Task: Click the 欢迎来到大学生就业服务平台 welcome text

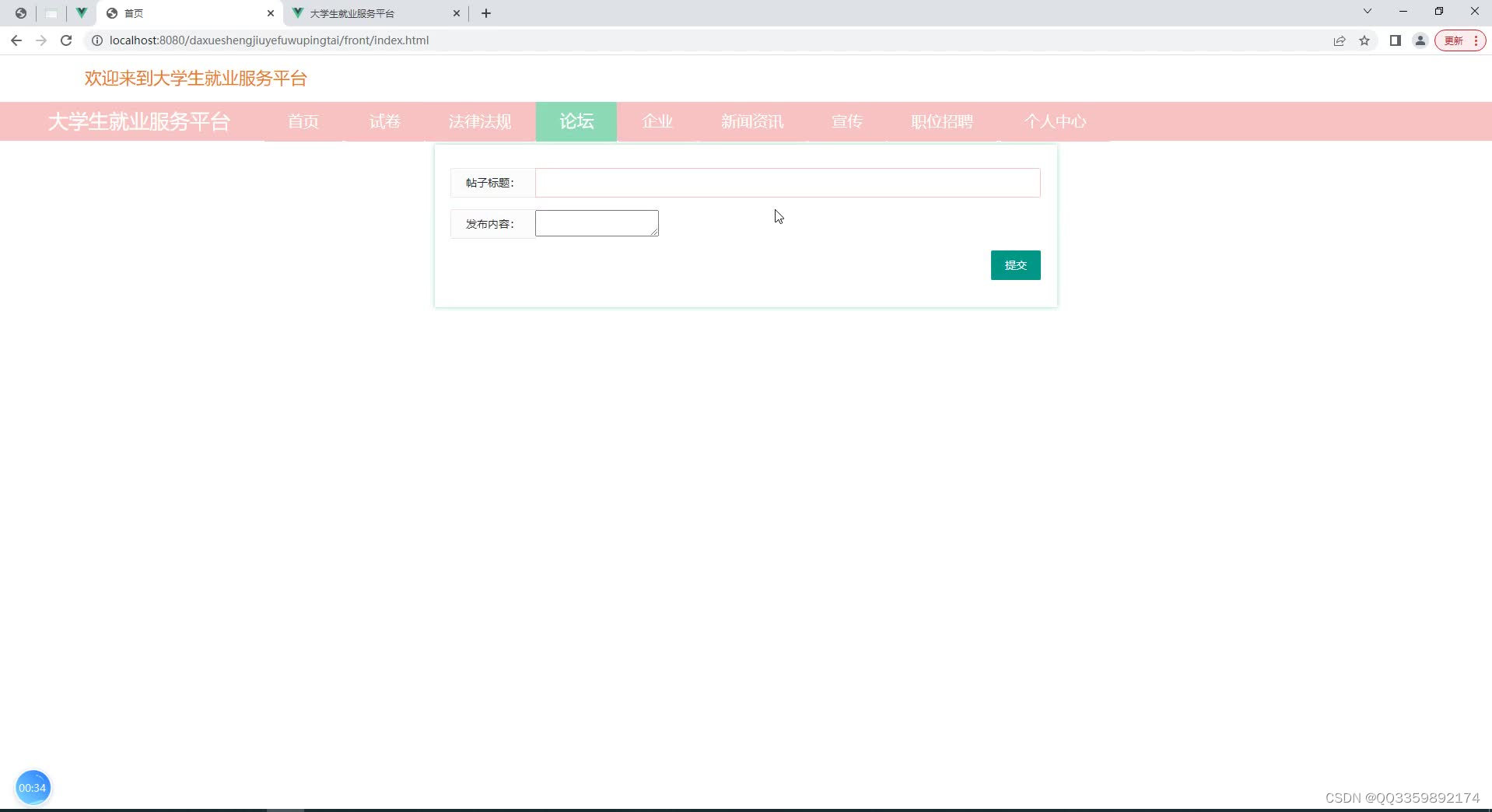Action: pyautogui.click(x=196, y=78)
